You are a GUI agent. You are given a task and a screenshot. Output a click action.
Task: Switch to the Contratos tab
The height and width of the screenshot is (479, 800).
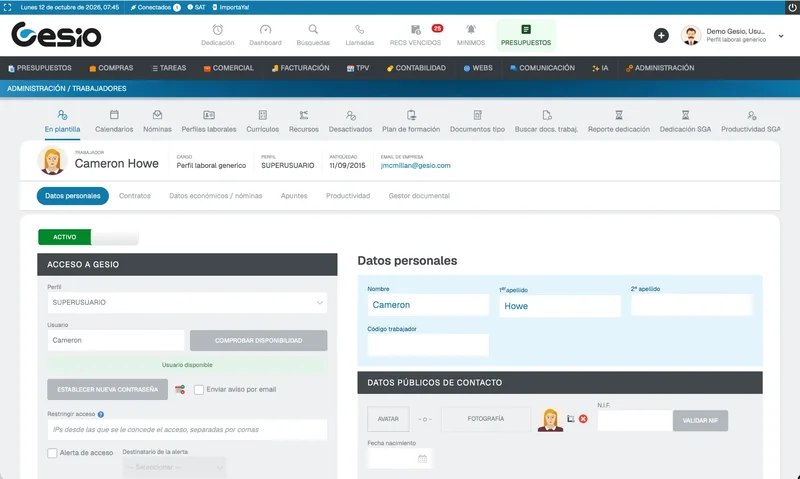click(x=135, y=196)
